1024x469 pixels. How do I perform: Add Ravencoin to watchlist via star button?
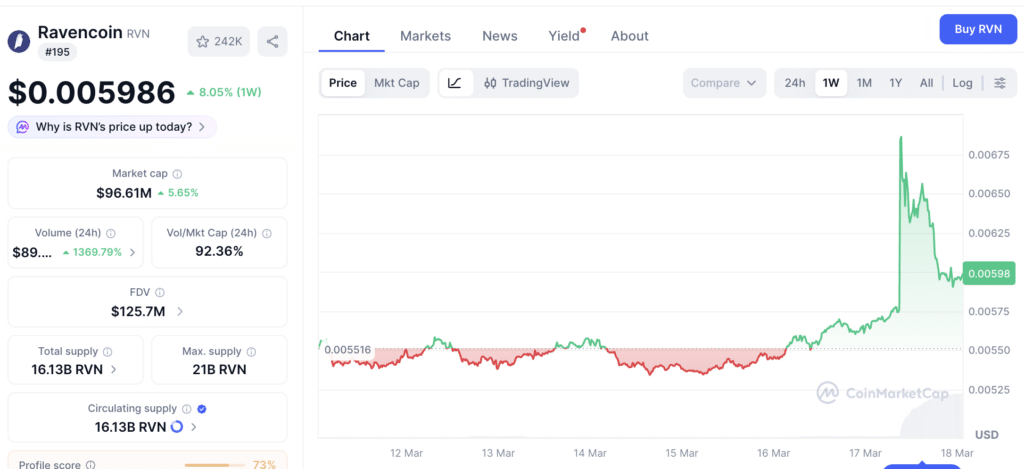point(219,42)
